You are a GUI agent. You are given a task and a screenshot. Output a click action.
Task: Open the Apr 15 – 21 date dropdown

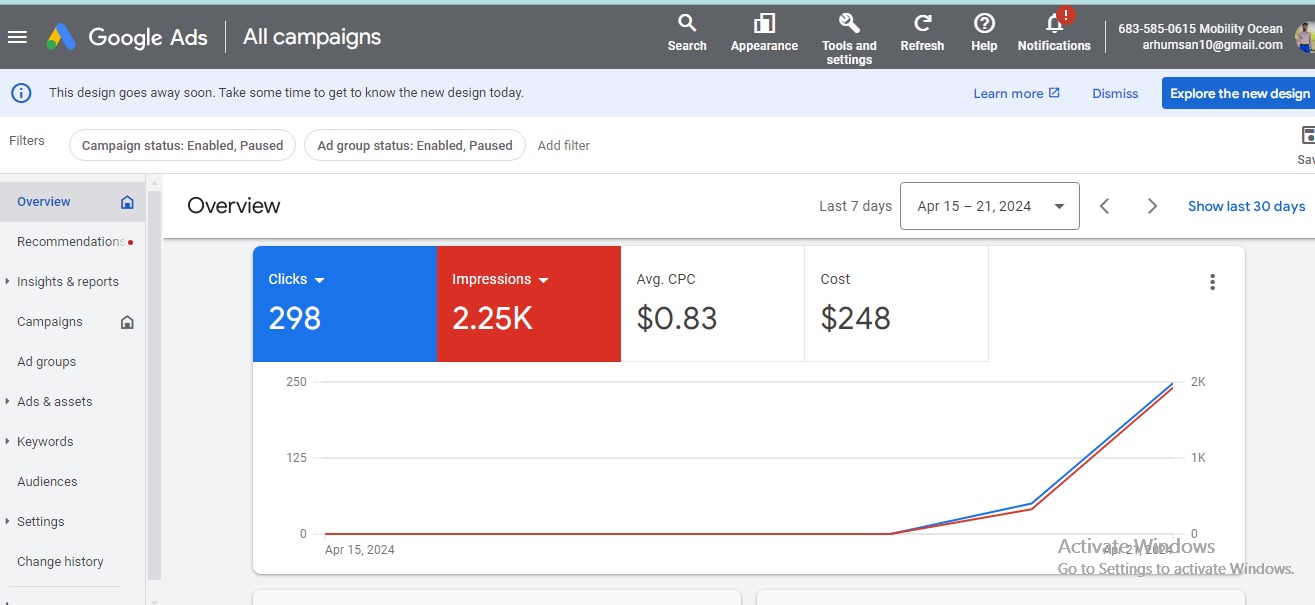click(989, 206)
